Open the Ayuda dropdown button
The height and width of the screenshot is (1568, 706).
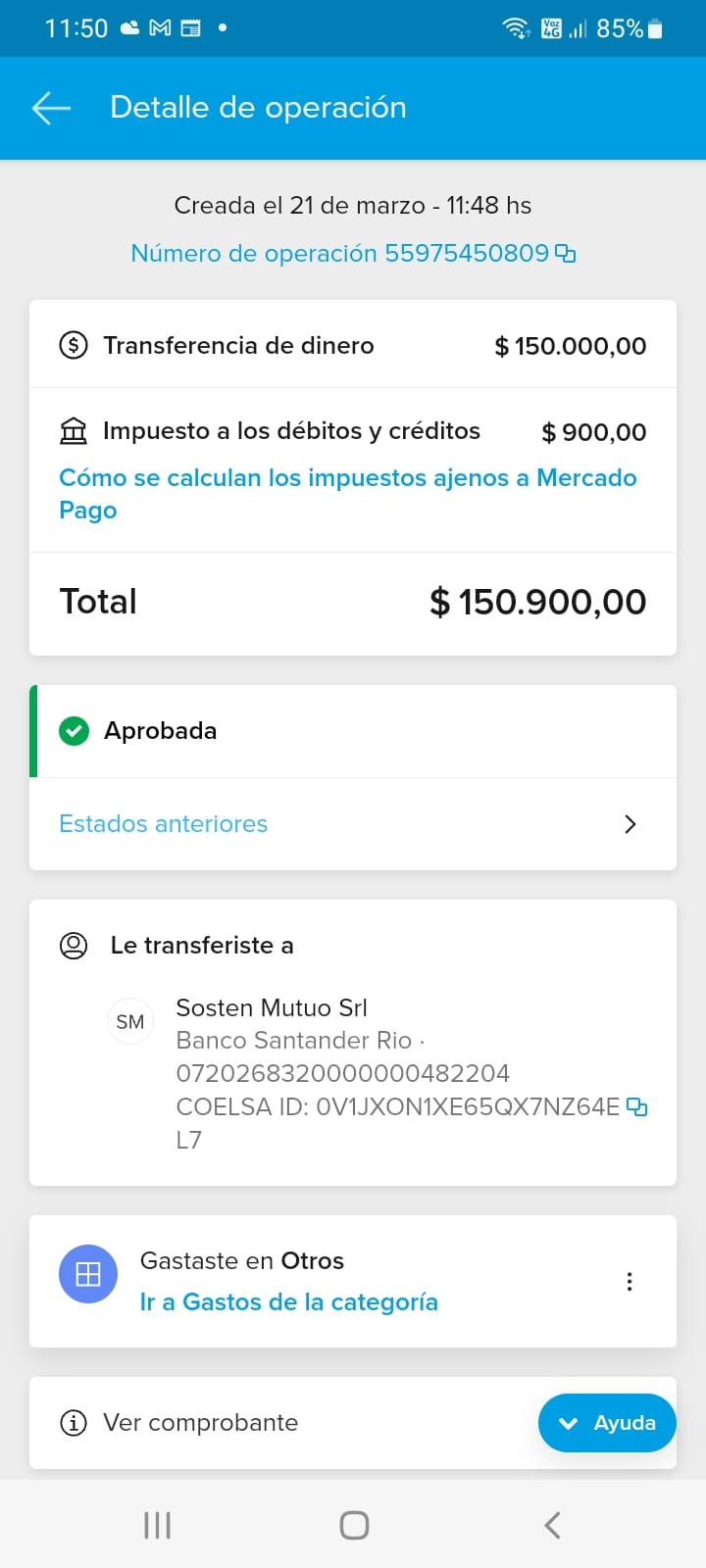point(606,1423)
